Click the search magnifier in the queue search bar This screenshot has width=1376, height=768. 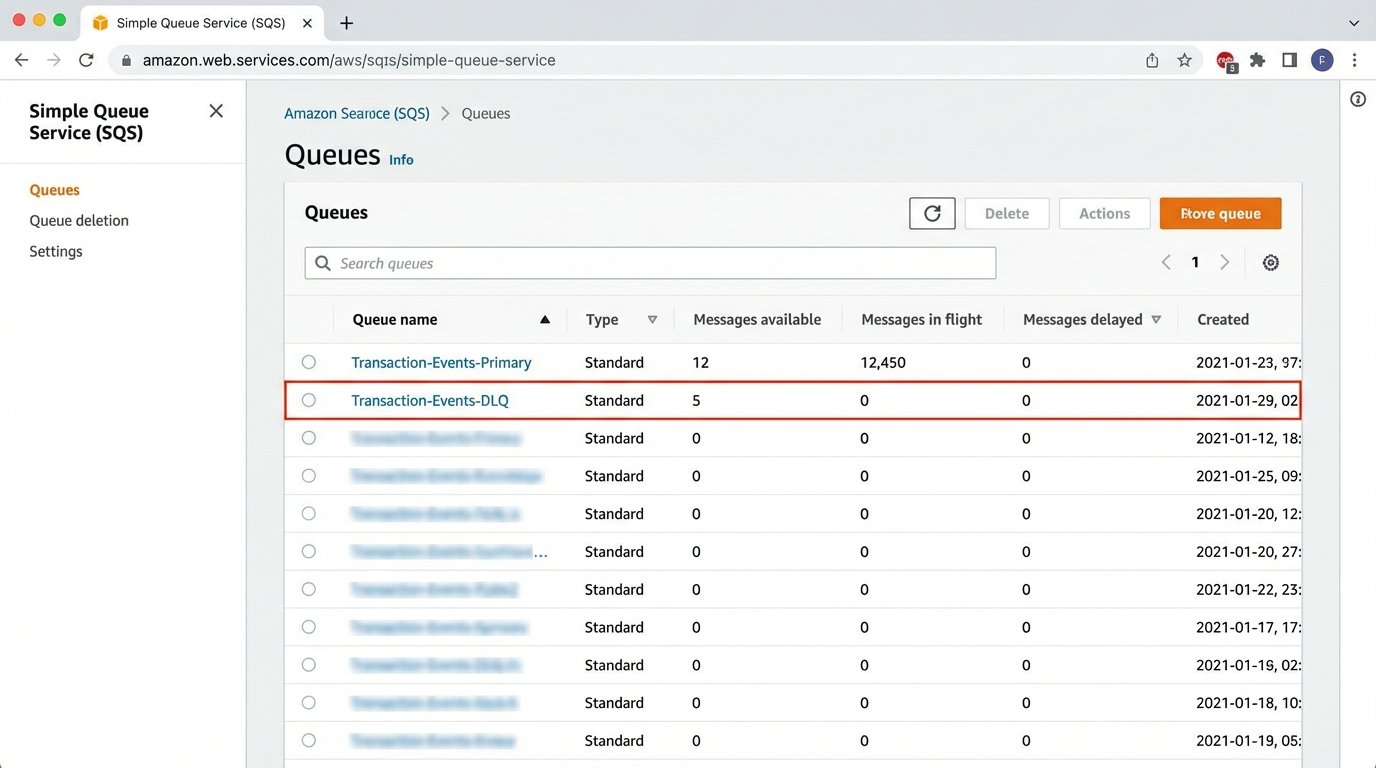click(x=322, y=262)
